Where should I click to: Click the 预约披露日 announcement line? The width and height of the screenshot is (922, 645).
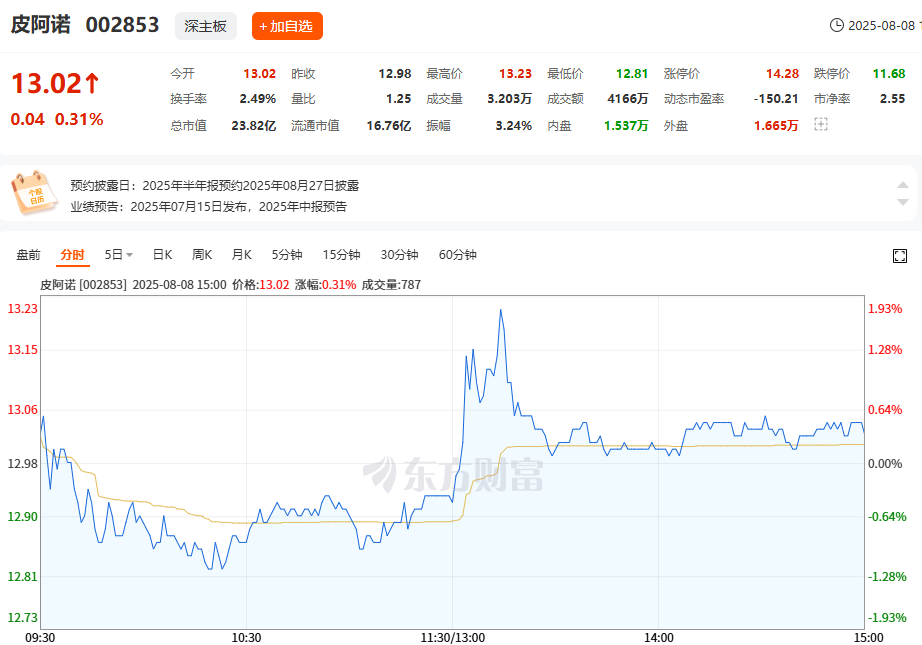[215, 186]
